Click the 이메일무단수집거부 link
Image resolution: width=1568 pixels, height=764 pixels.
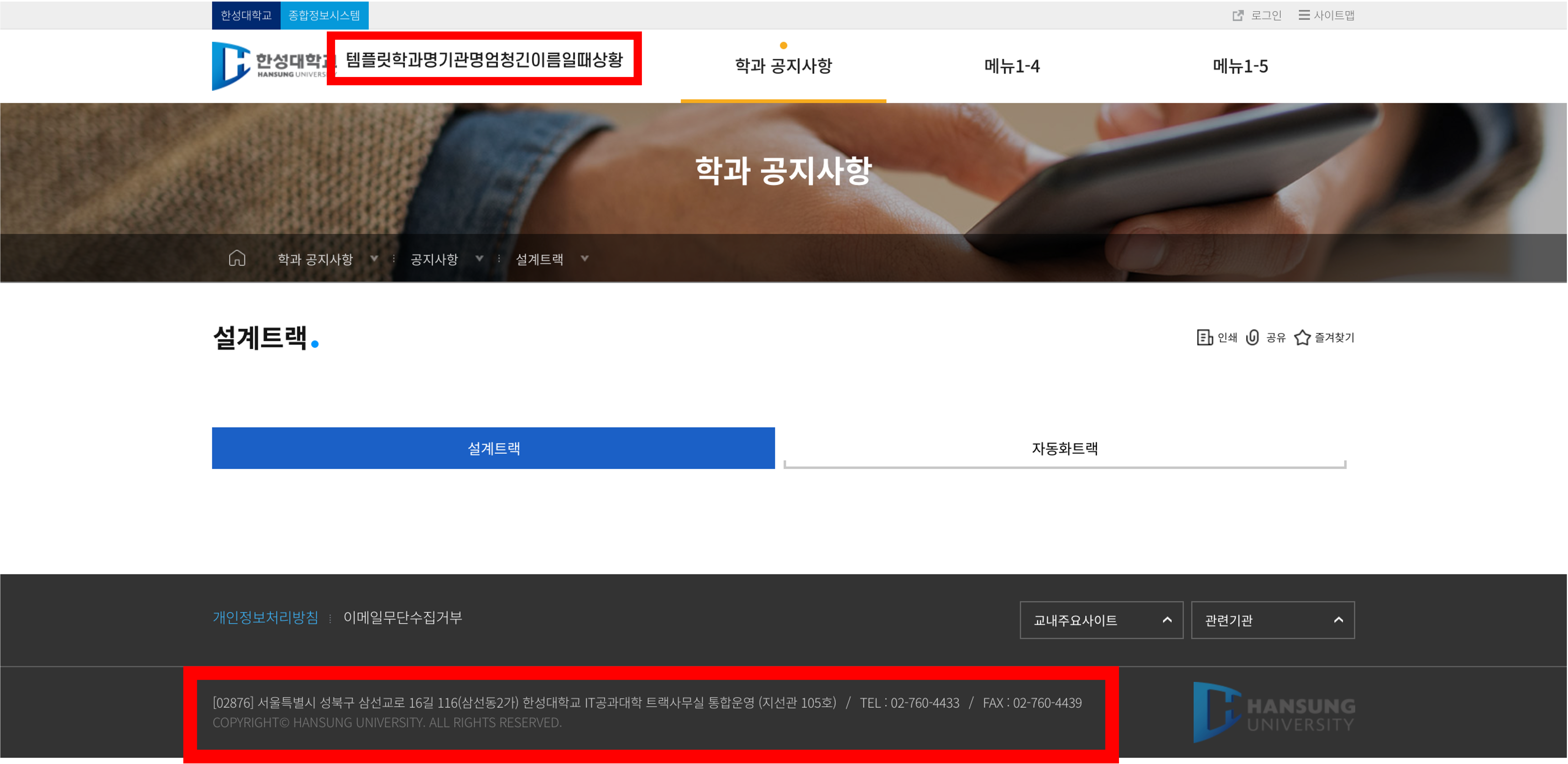point(402,617)
